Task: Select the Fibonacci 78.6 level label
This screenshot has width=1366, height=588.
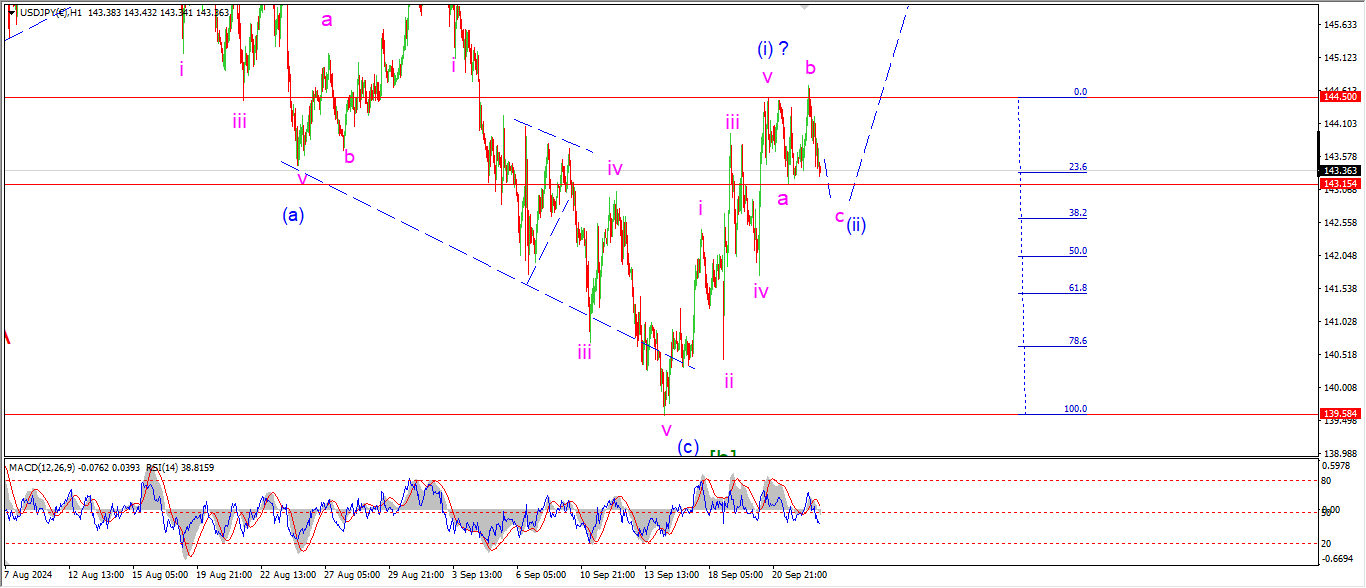Action: point(1077,341)
